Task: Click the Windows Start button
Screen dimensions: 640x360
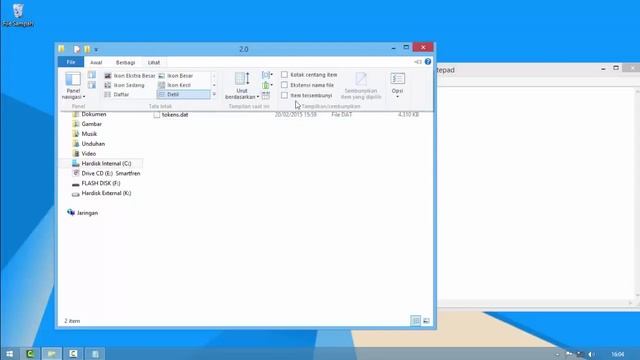Action: point(9,354)
